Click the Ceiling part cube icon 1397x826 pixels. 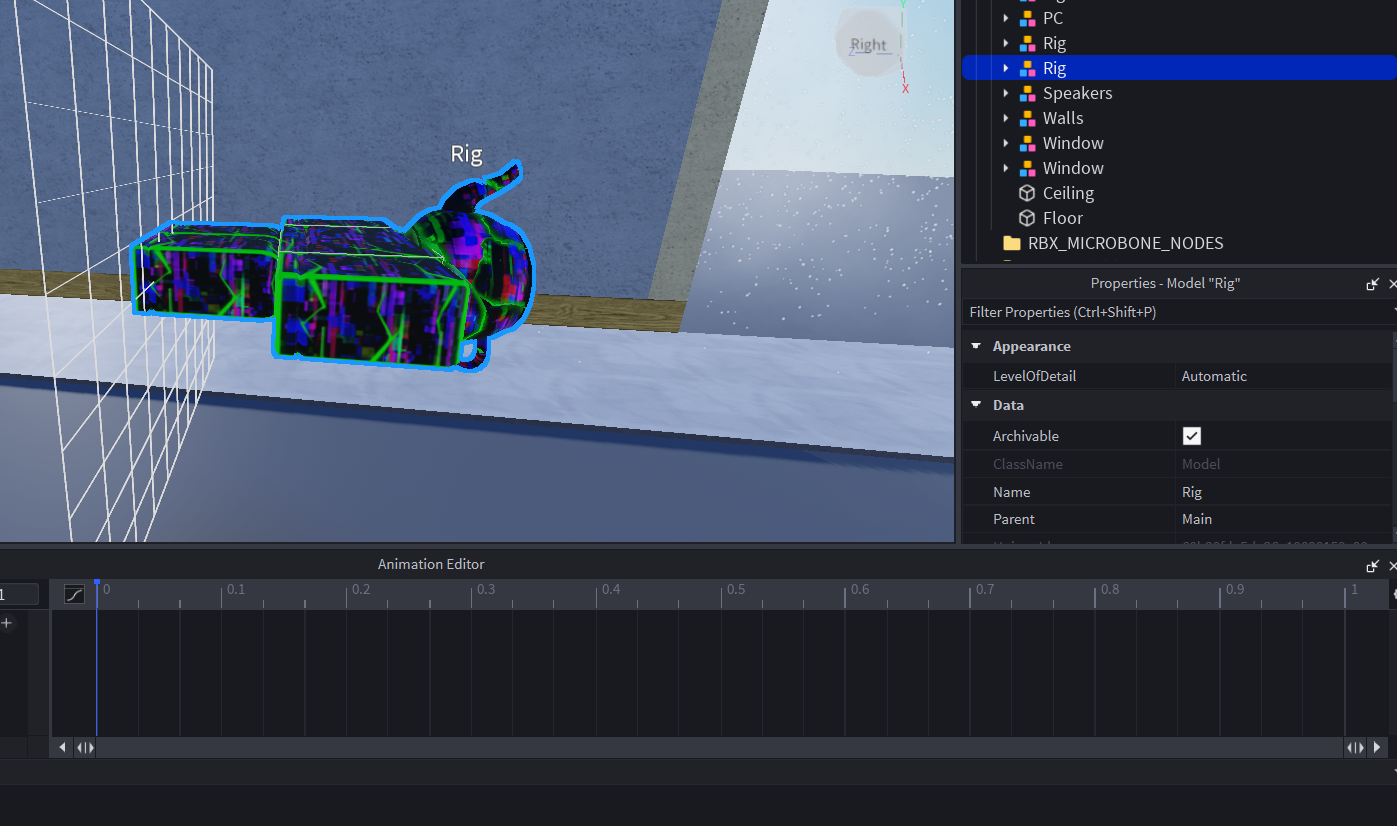point(1026,193)
